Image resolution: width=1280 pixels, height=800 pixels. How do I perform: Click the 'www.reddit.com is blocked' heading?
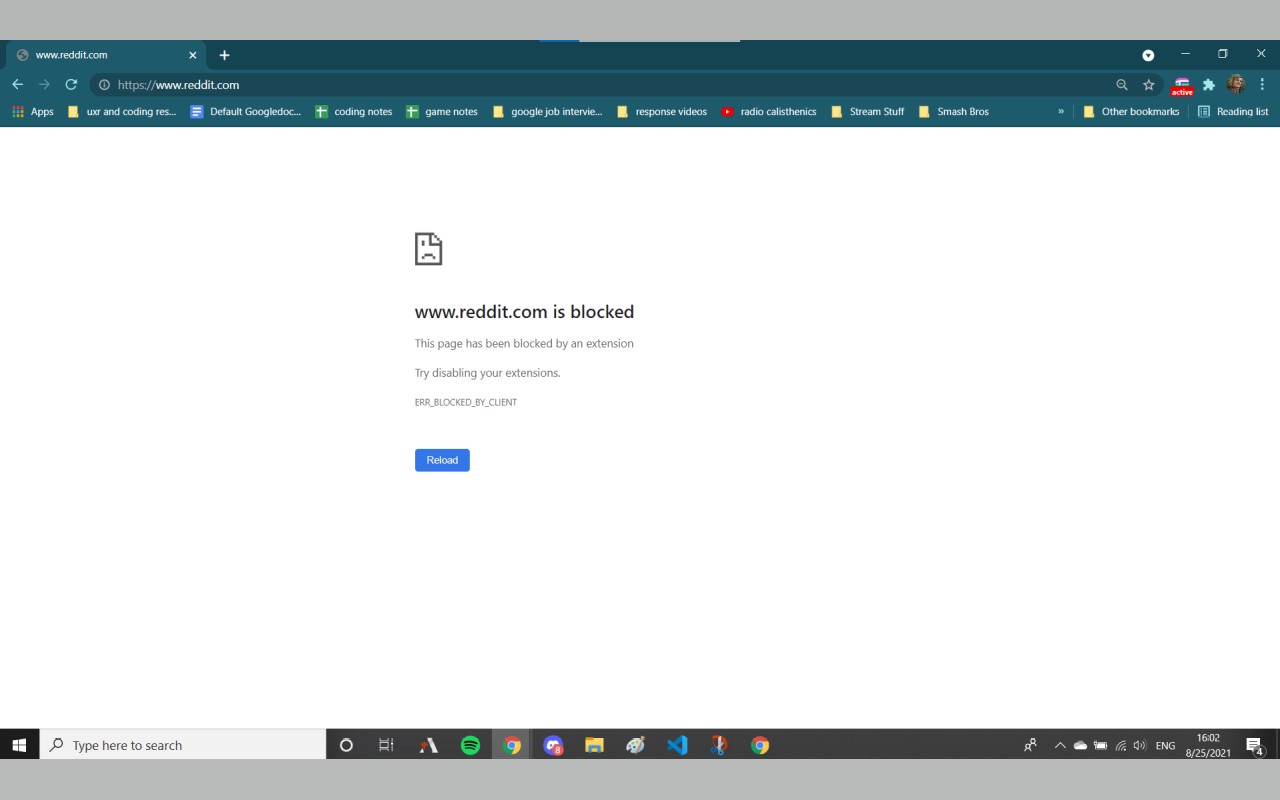click(x=524, y=312)
